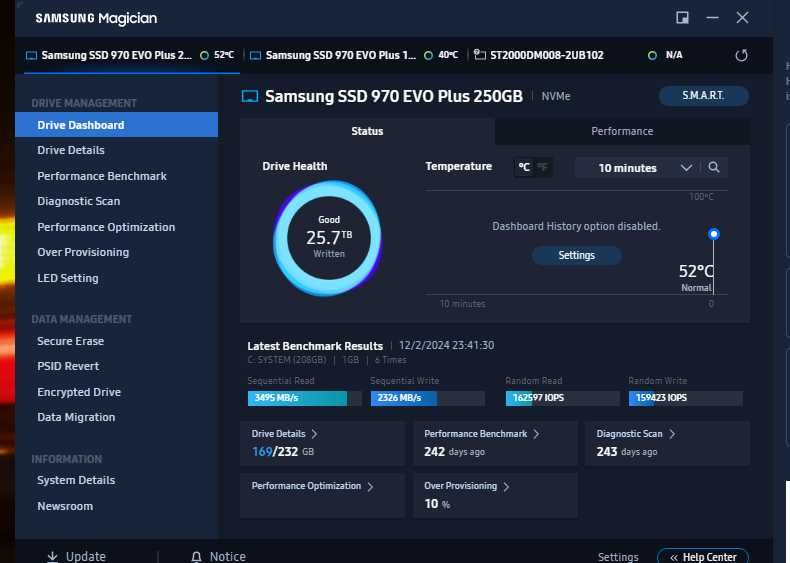
Task: Open Performance Optimization in the sidebar
Action: (106, 227)
